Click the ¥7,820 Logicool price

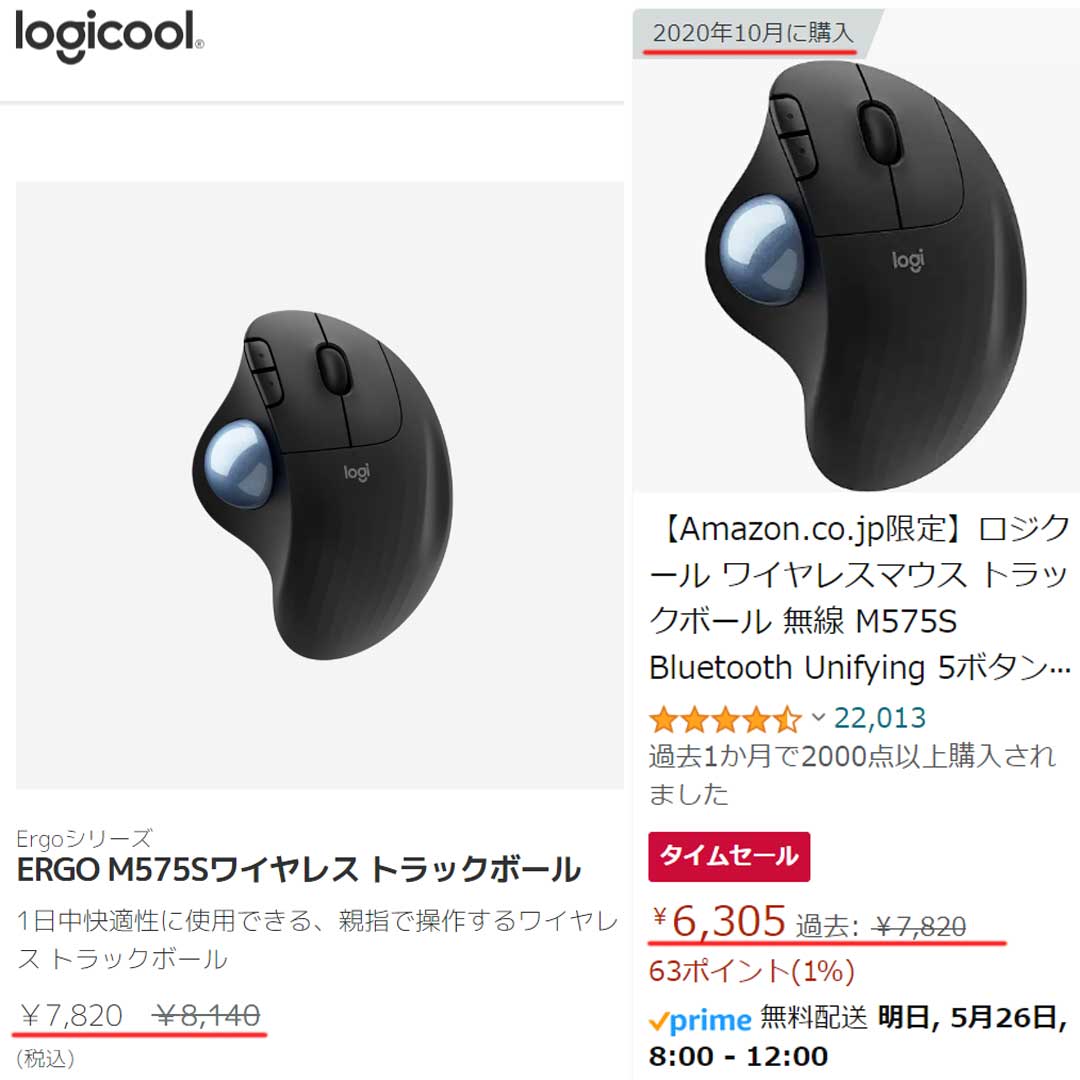point(72,1015)
